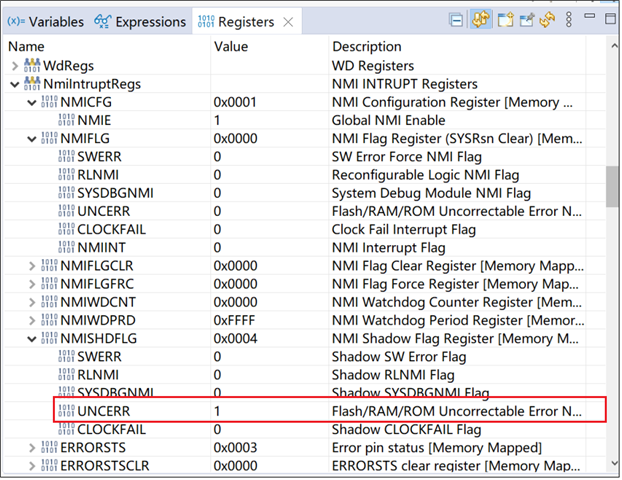Image resolution: width=622 pixels, height=480 pixels.
Task: Click the NMIFLGFRC register icon
Action: tap(49, 284)
